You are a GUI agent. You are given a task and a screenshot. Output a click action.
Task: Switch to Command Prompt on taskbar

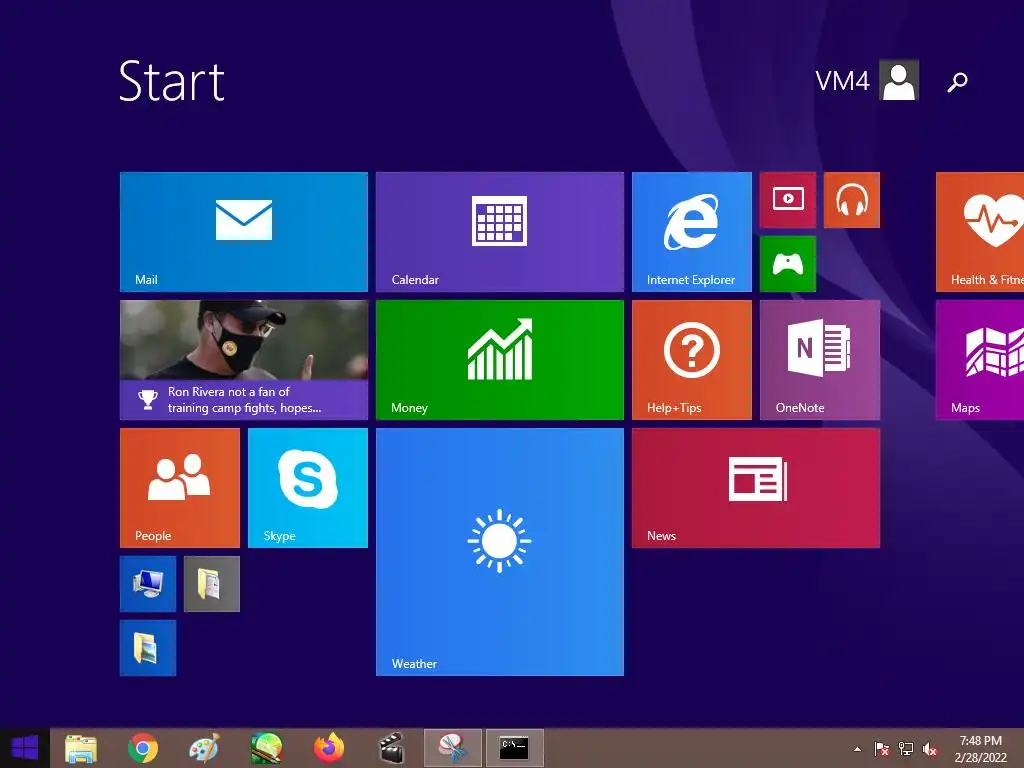[514, 748]
